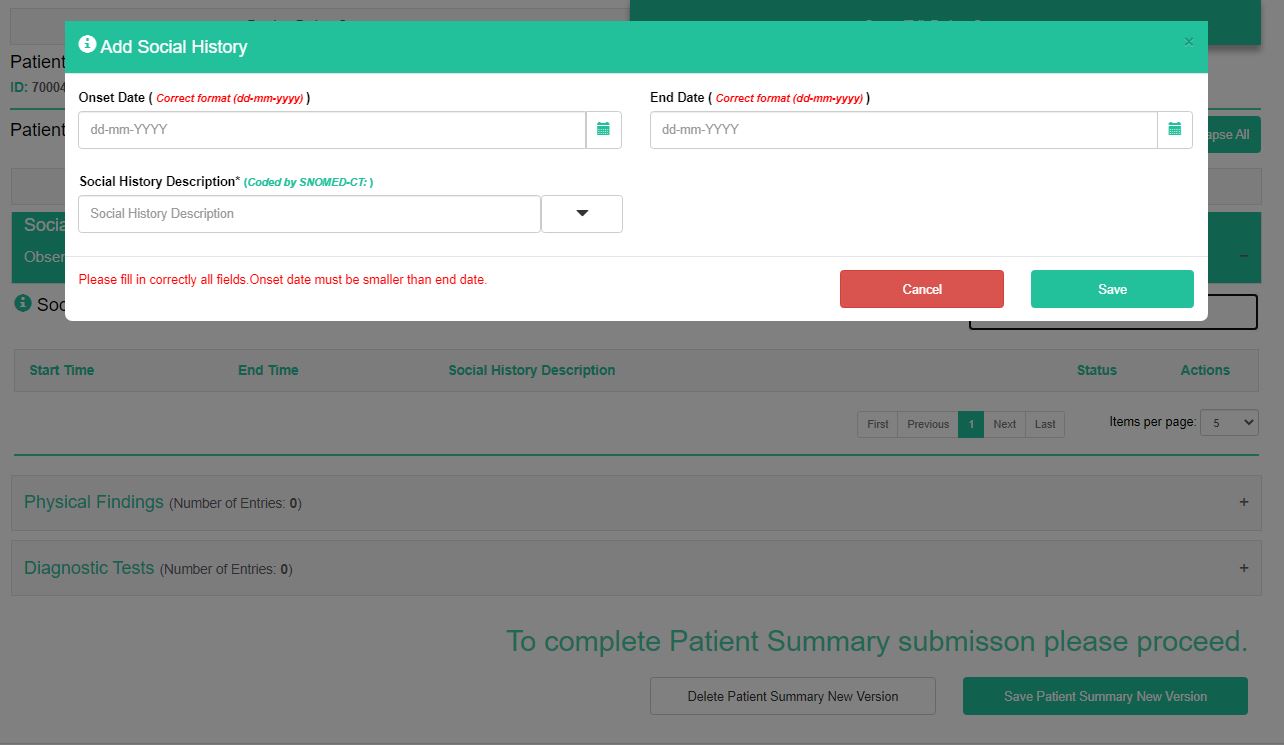Expand Social History Description dropdown arrow

tap(581, 214)
